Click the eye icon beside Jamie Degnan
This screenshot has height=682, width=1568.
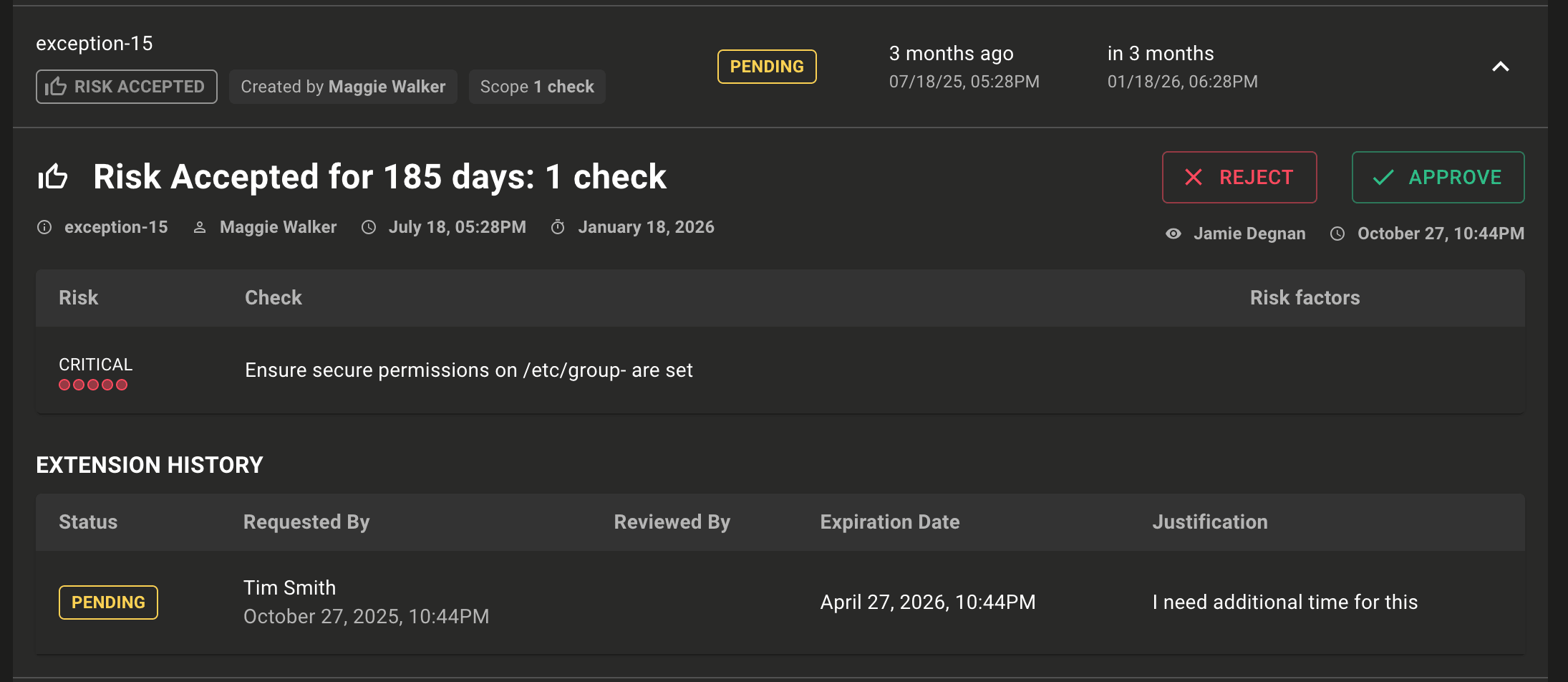coord(1173,234)
